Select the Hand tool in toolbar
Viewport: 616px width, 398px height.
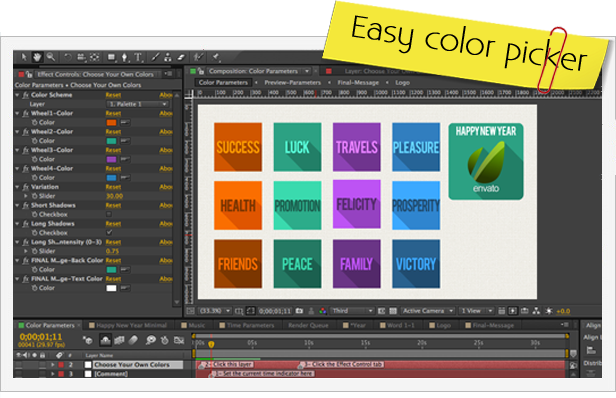pyautogui.click(x=37, y=57)
